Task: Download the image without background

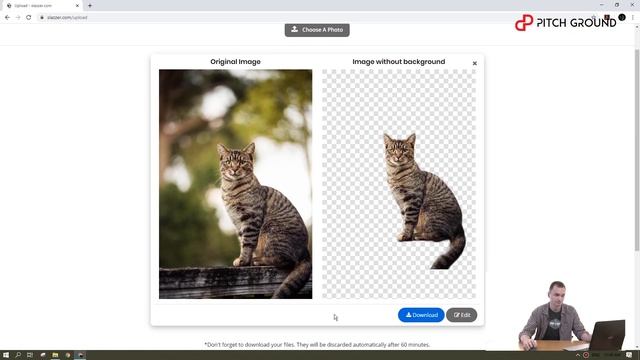Action: 421,315
